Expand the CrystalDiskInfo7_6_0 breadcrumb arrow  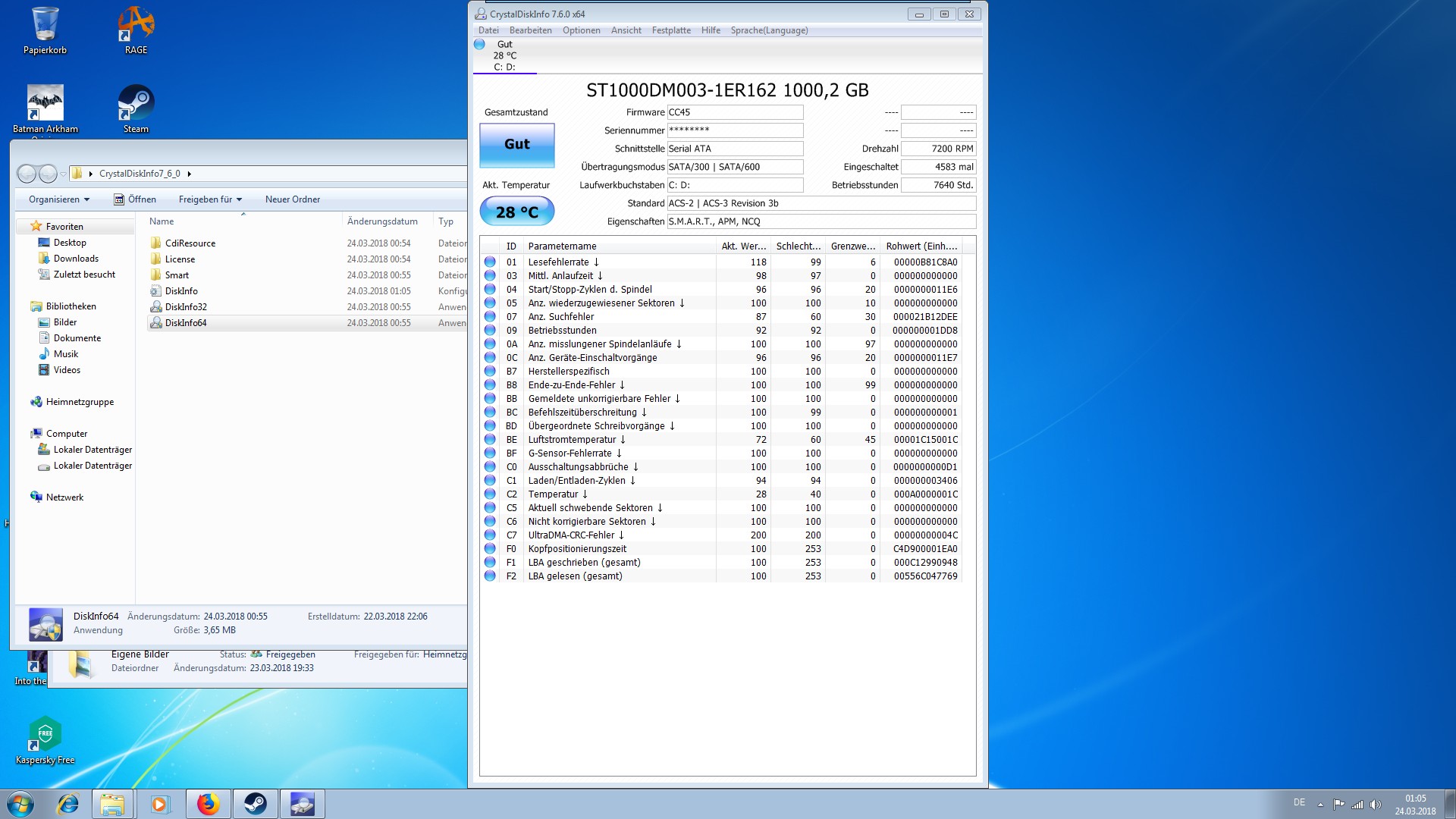[x=189, y=174]
